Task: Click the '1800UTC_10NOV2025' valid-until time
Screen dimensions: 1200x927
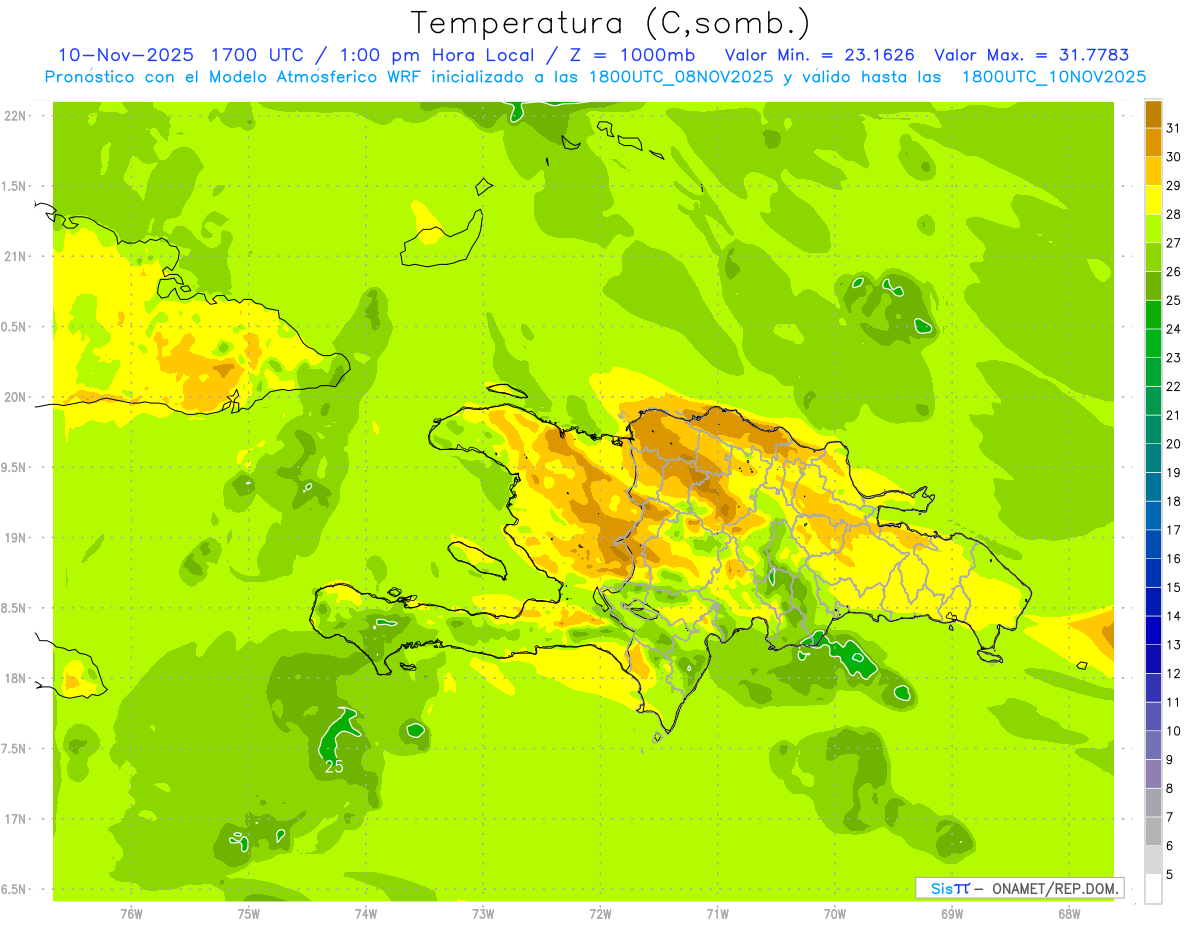Action: (x=1054, y=77)
